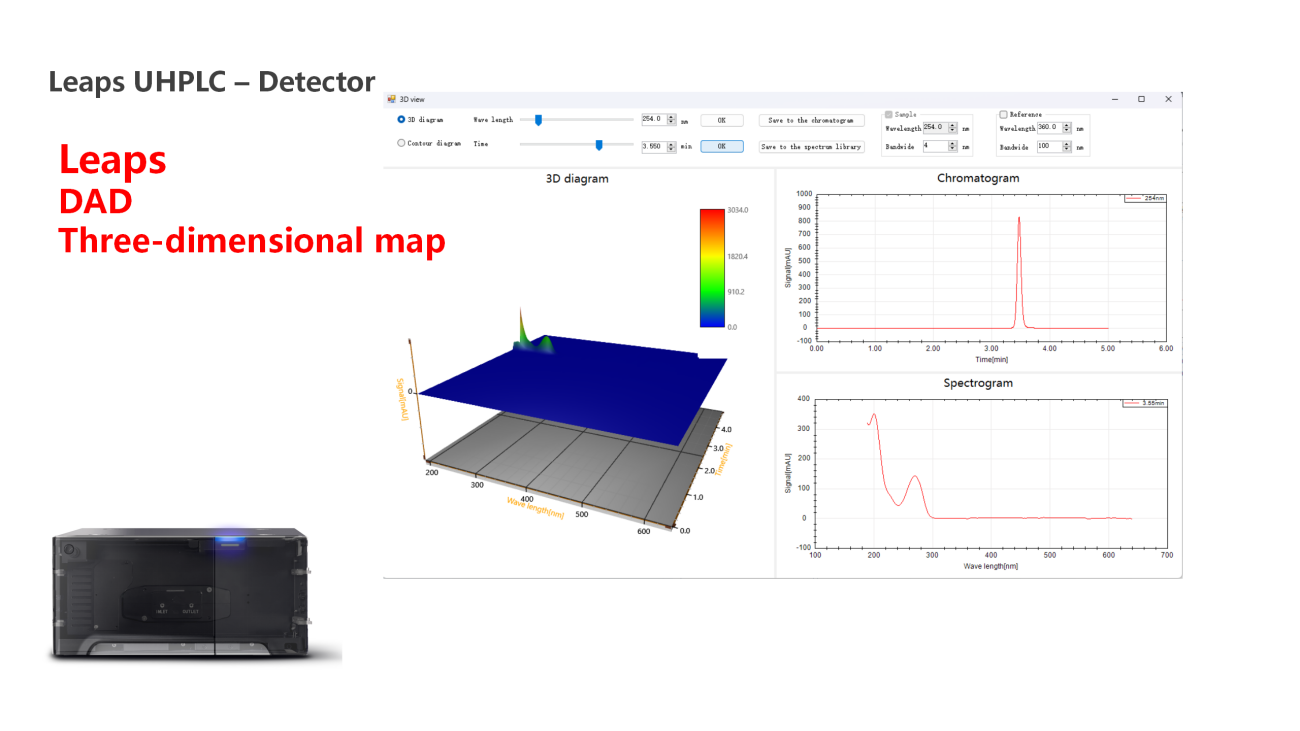
Task: Close the 3D view window
Action: tap(1168, 99)
